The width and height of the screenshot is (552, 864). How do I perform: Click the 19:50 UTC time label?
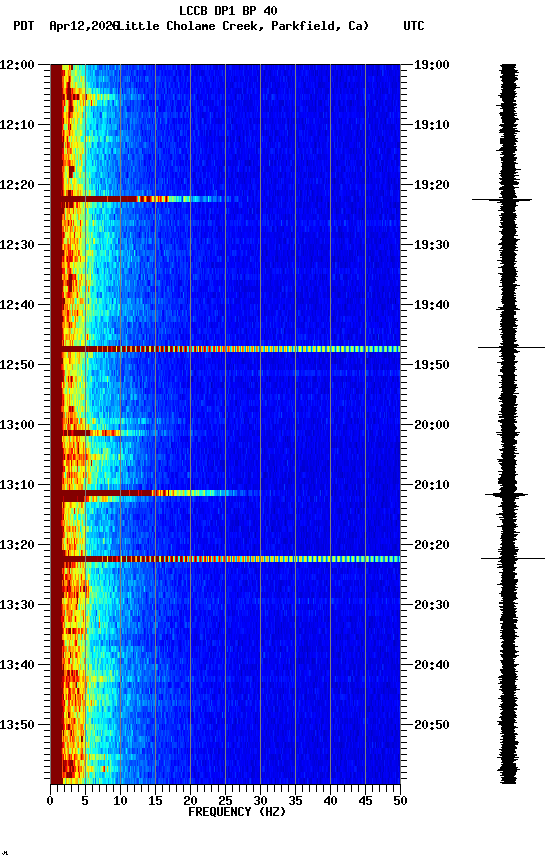(x=432, y=365)
